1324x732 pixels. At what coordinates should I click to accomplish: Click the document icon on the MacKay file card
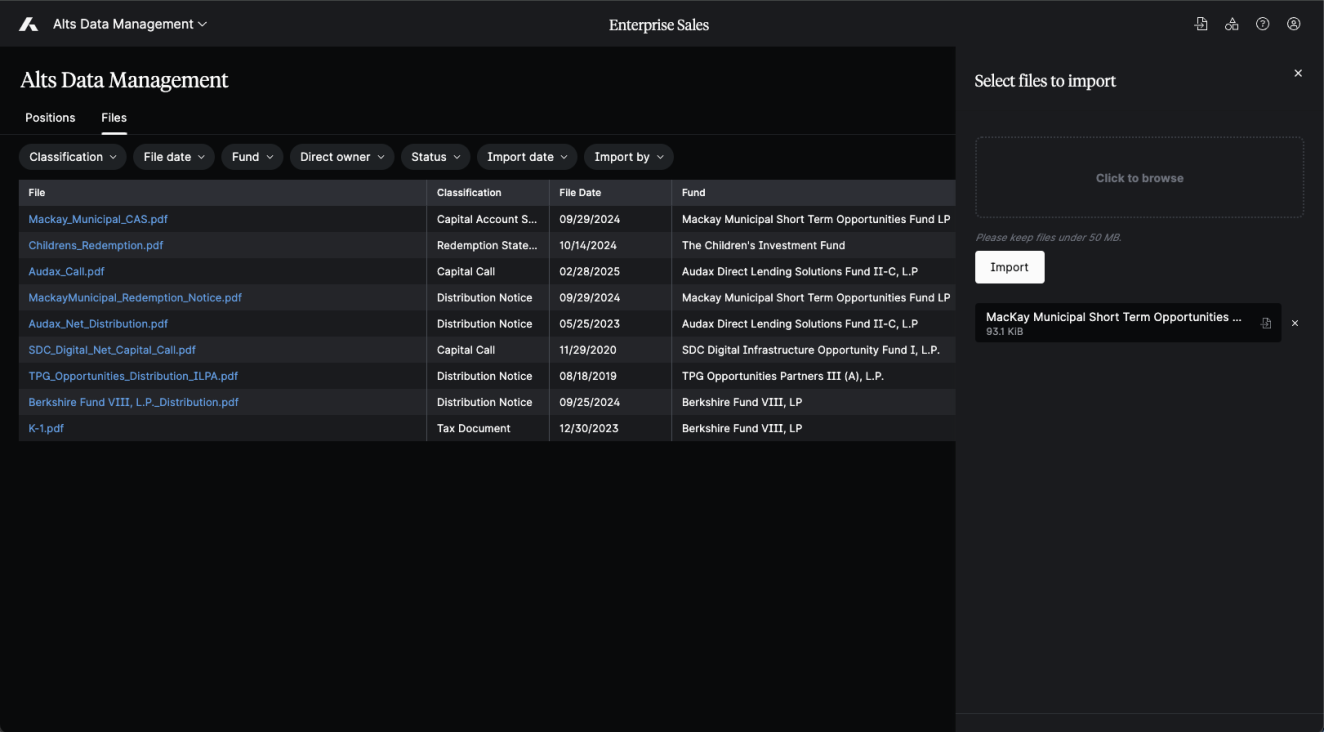(1266, 323)
